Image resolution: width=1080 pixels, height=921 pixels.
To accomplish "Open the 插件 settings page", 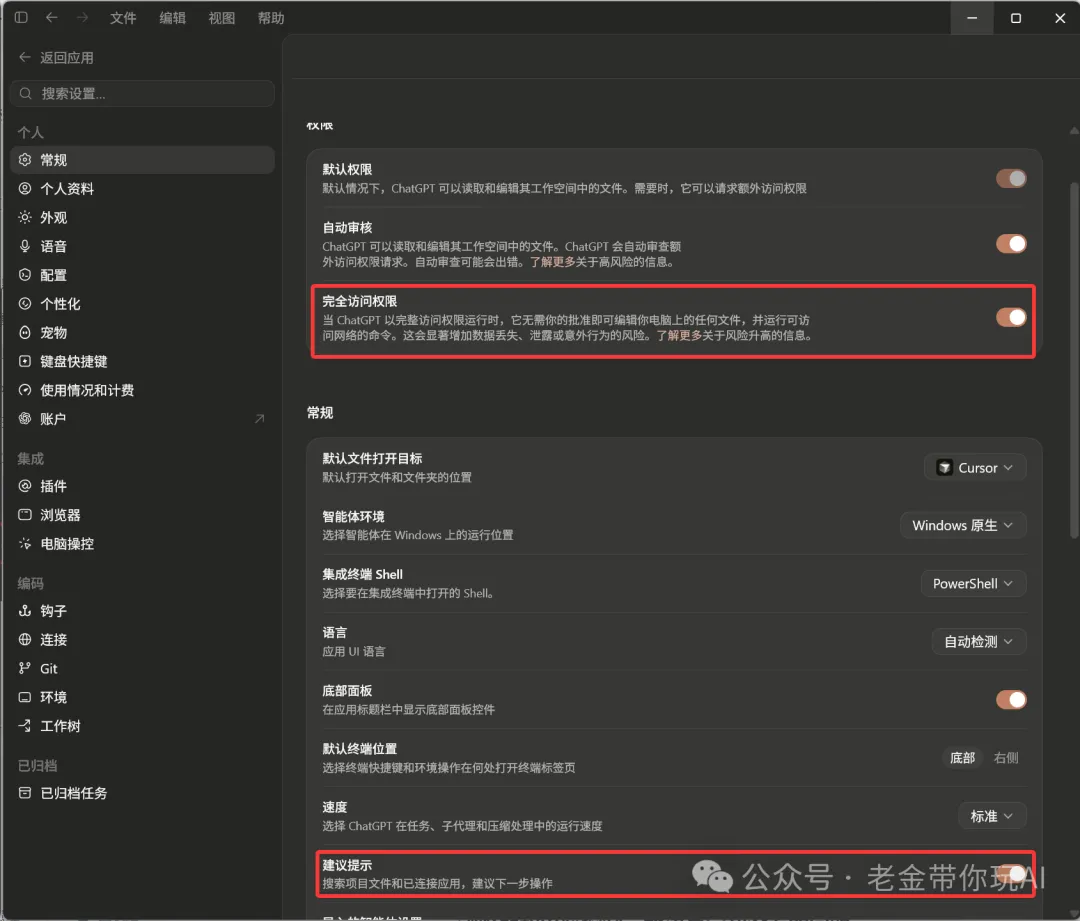I will point(143,486).
